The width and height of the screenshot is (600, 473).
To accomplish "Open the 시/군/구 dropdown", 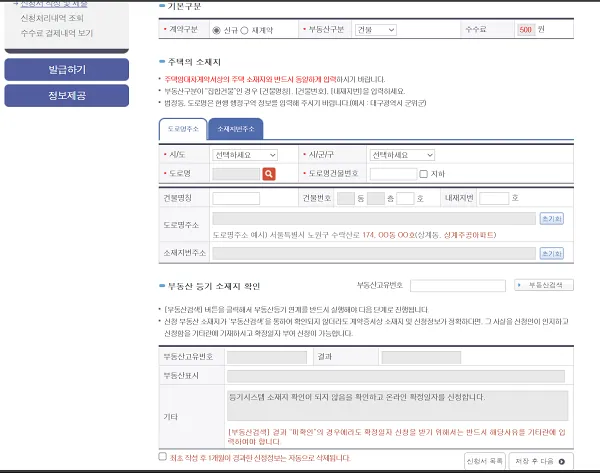I will [402, 155].
